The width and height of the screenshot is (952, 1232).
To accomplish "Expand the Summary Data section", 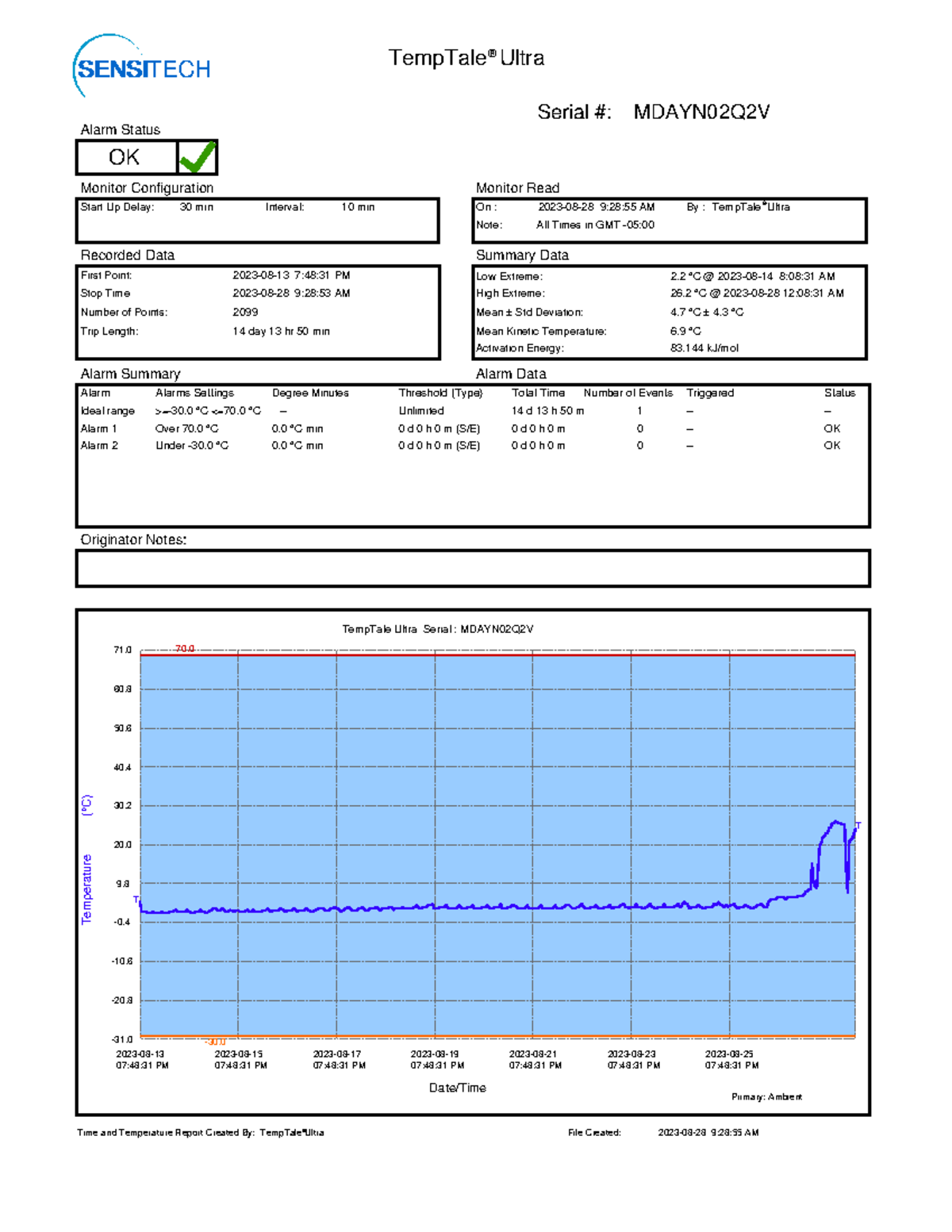I will (x=521, y=255).
